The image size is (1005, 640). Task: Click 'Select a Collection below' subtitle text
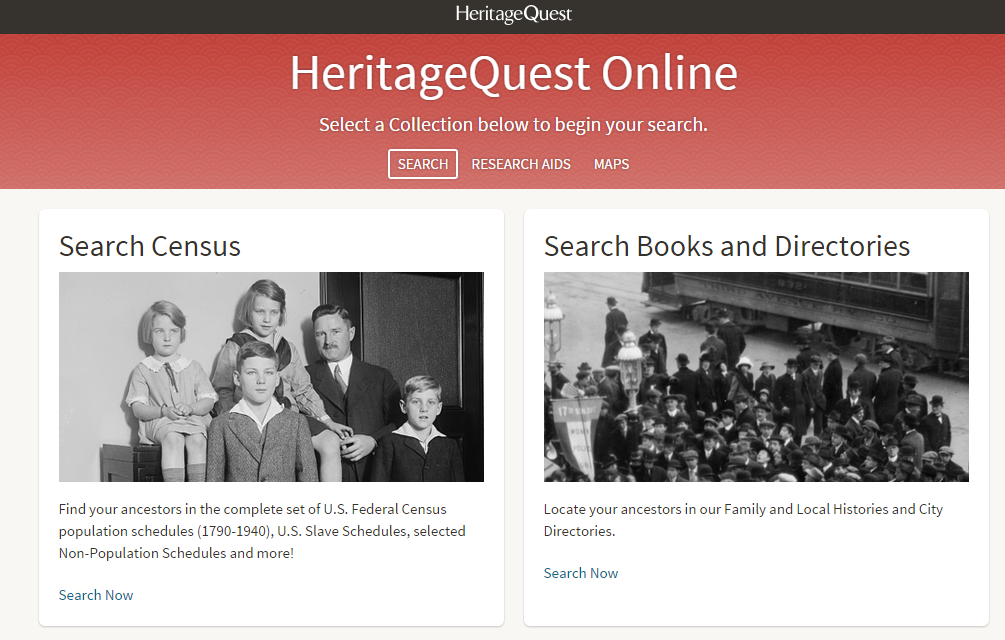point(513,124)
